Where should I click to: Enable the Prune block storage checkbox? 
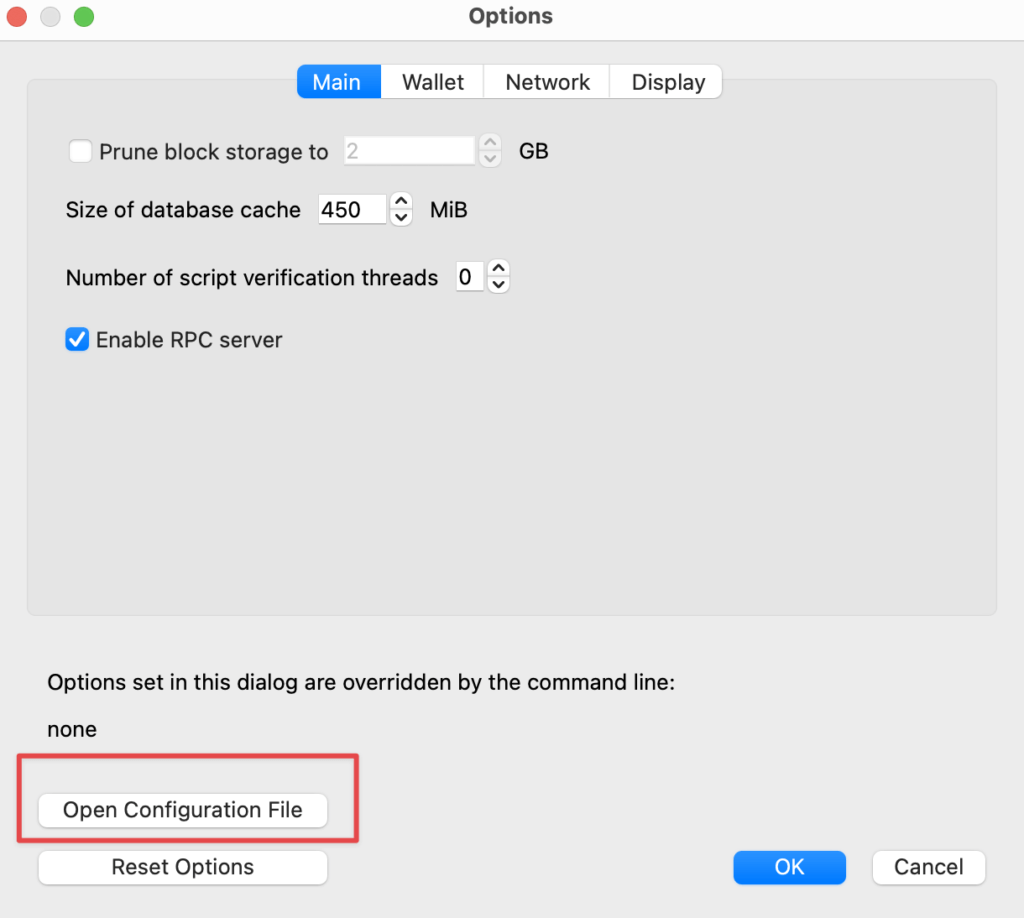click(80, 152)
